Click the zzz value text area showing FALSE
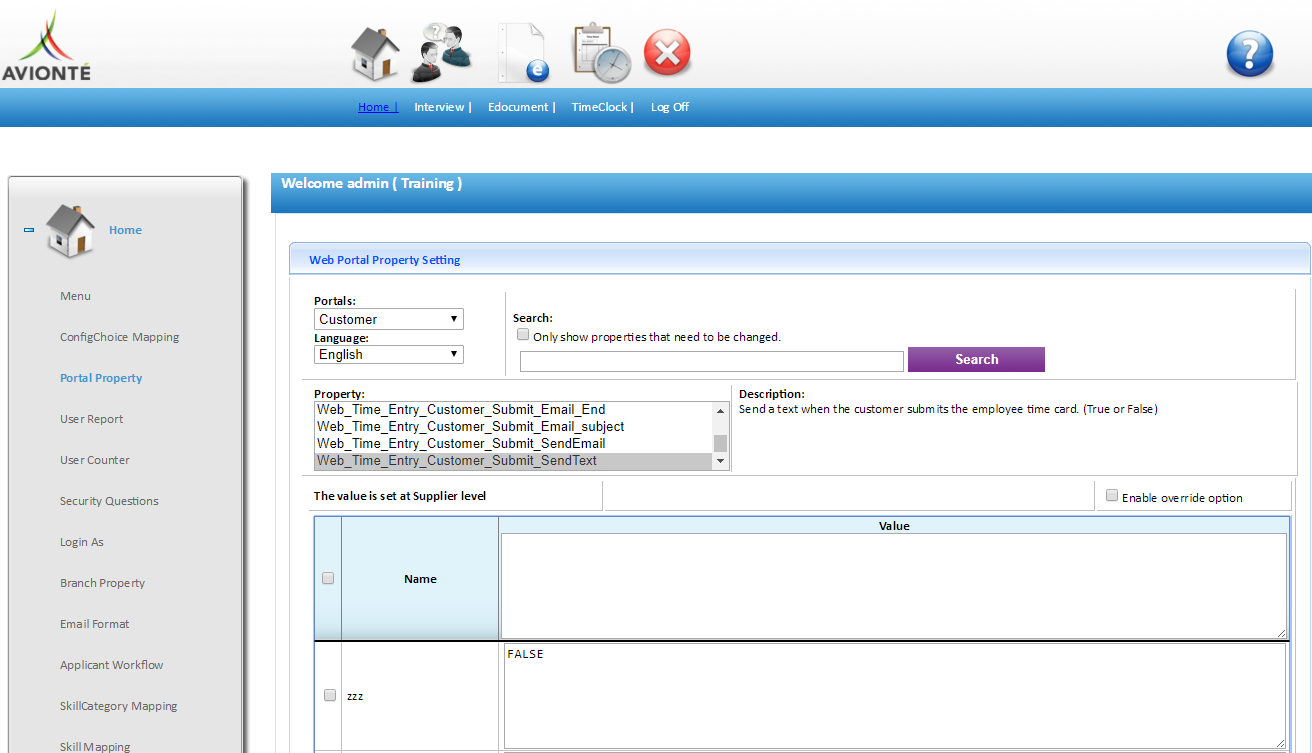 [x=894, y=696]
